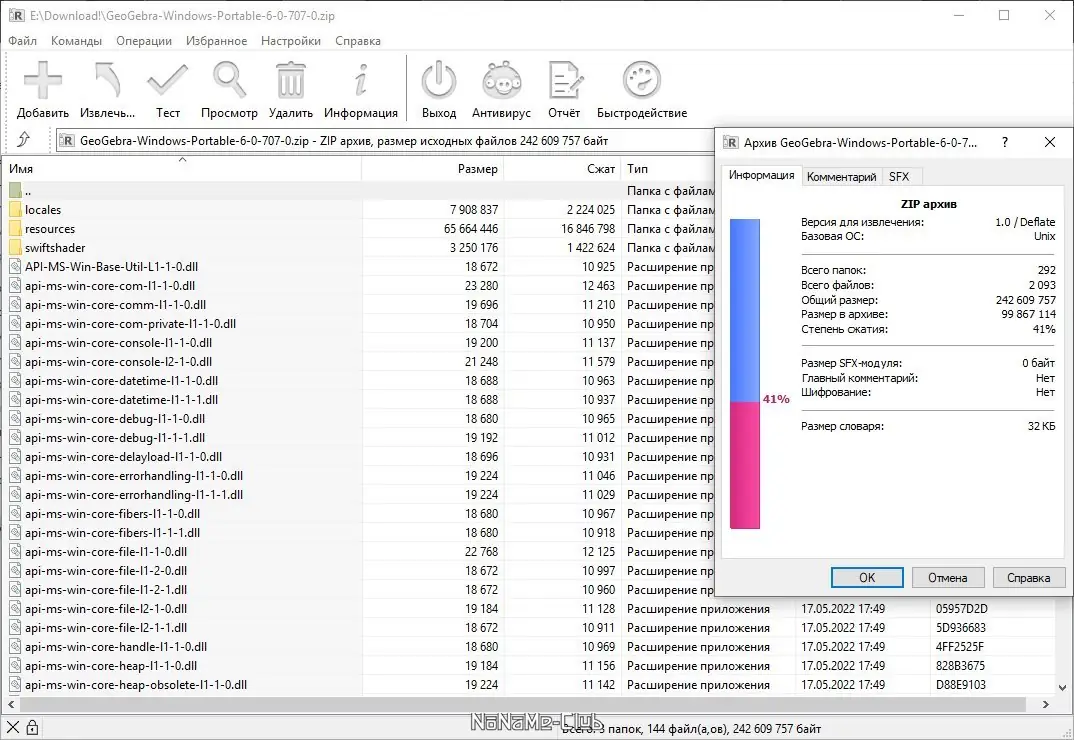The width and height of the screenshot is (1074, 740).
Task: Go up one folder level arrow
Action: [x=23, y=140]
